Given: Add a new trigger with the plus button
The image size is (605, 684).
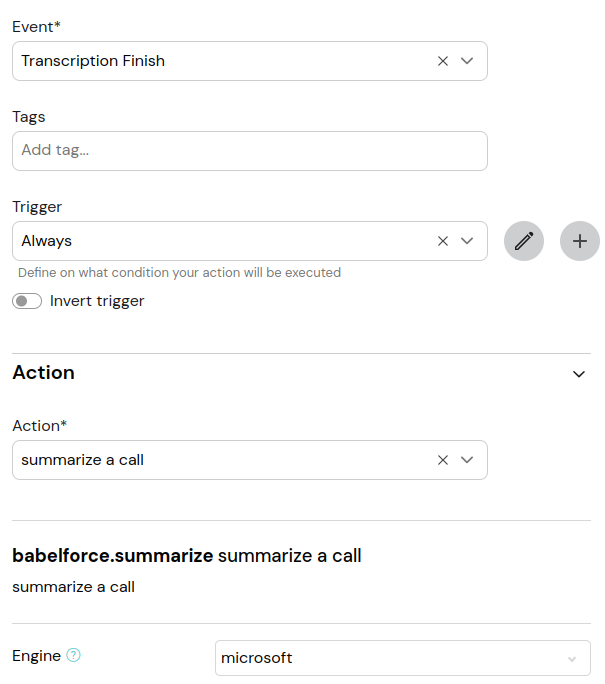Looking at the screenshot, I should coord(580,241).
